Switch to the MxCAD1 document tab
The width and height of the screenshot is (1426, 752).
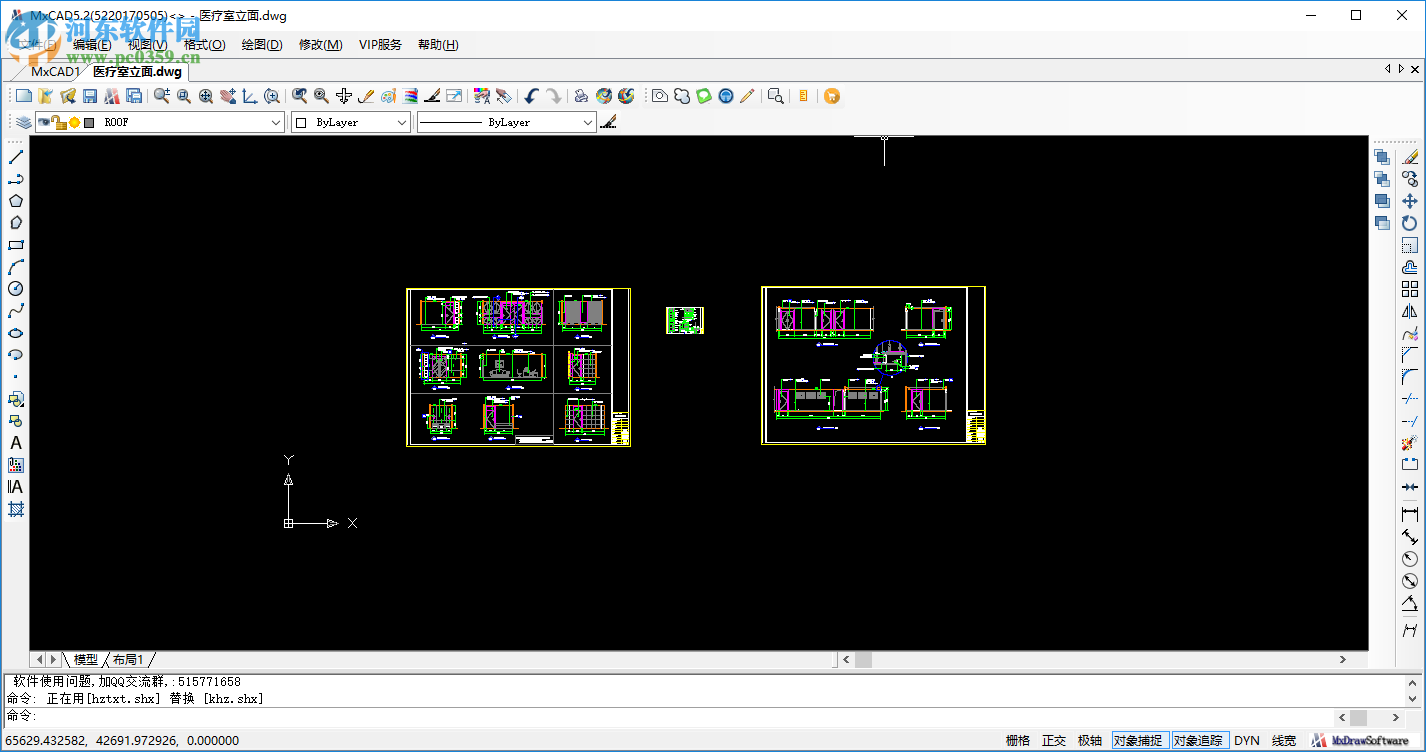coord(55,72)
